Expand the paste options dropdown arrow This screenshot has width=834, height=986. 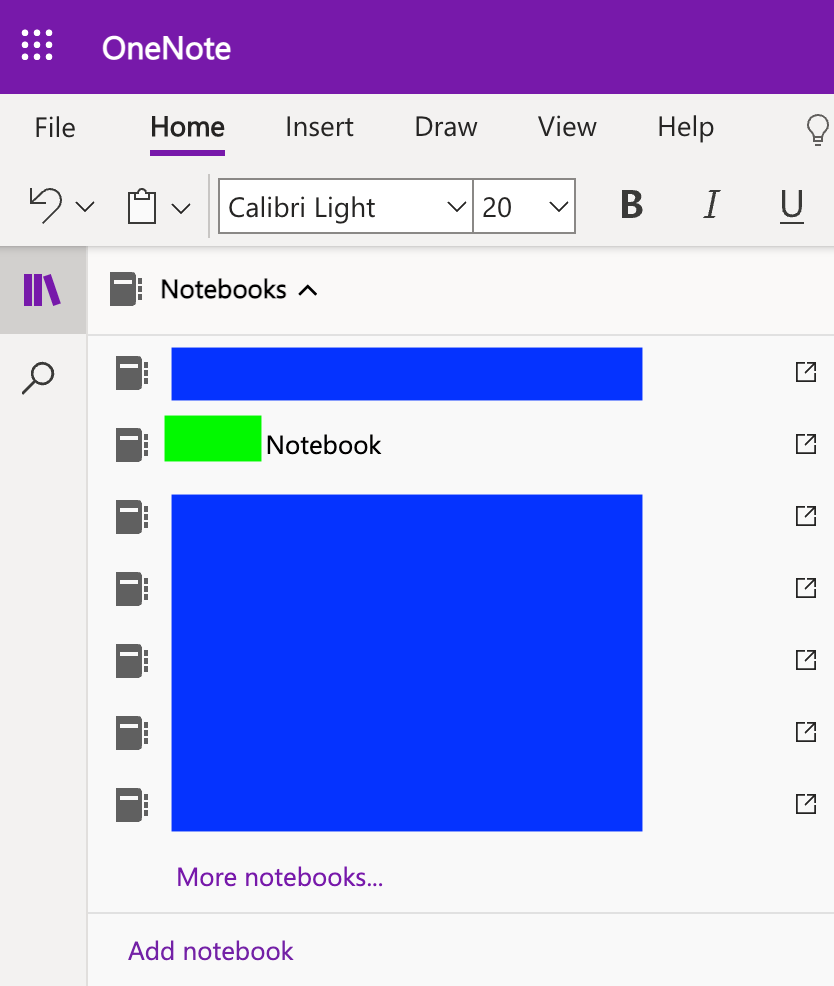181,208
